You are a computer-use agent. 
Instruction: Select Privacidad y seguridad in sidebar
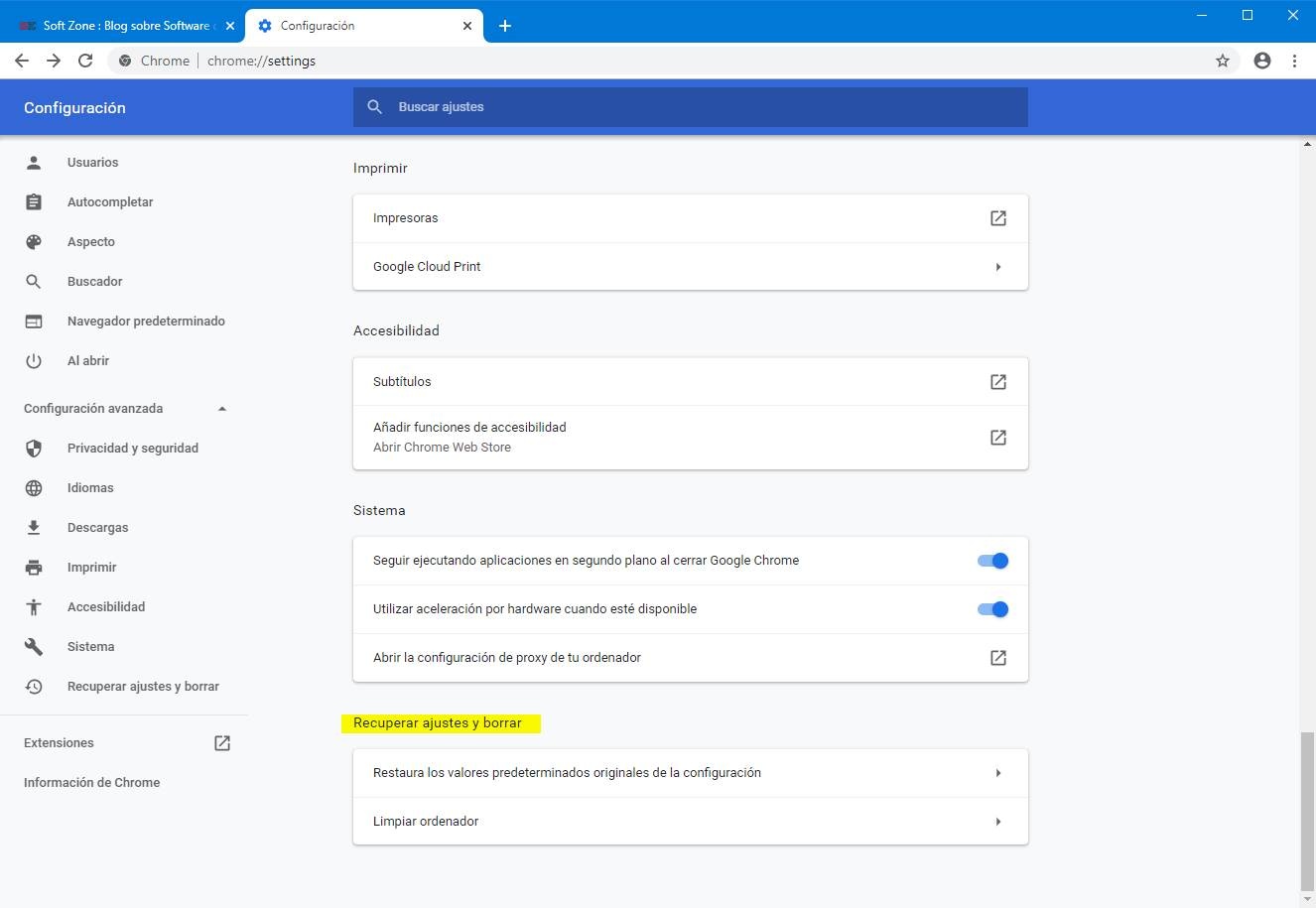click(x=133, y=449)
